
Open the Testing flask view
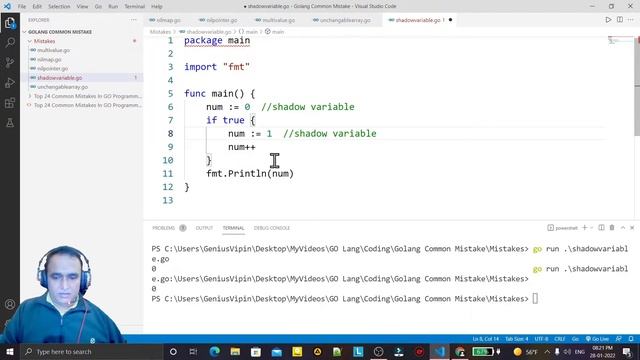(x=10, y=123)
